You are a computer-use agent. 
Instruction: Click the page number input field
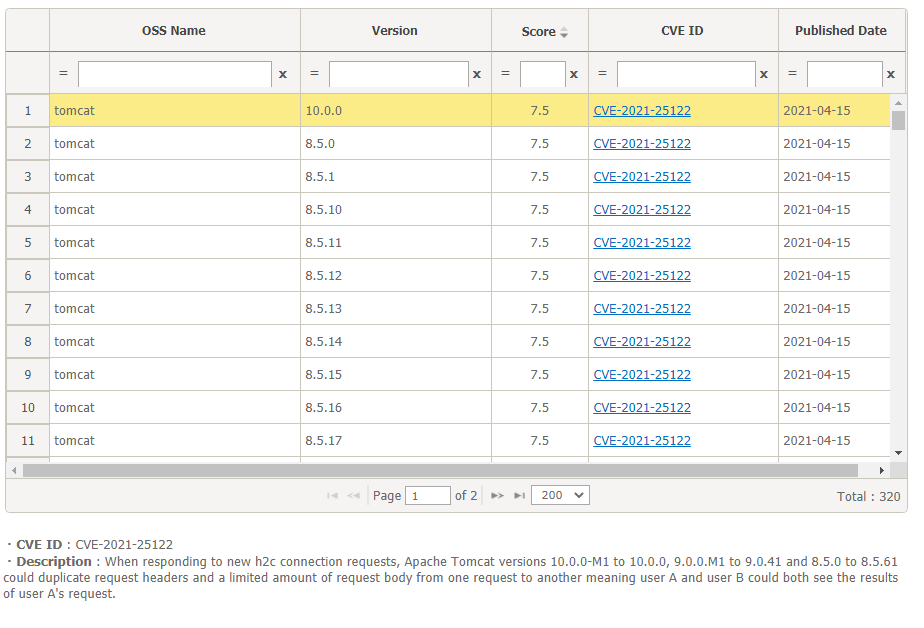pyautogui.click(x=428, y=495)
